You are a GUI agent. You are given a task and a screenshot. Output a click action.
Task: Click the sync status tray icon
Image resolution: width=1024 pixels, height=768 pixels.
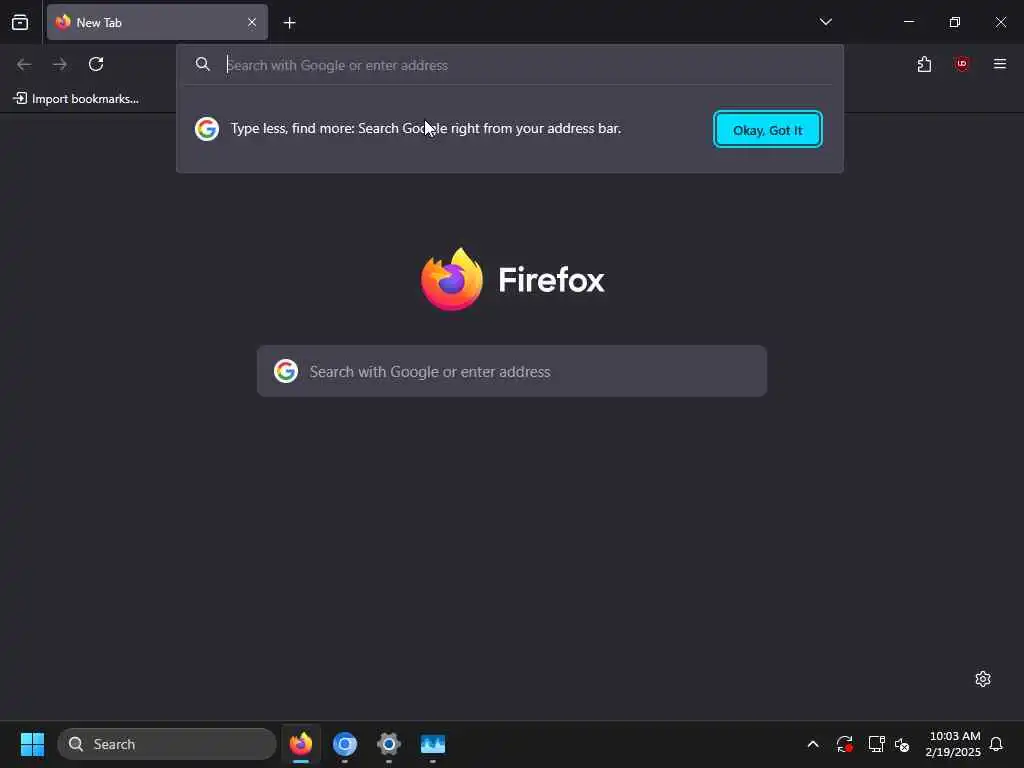pos(844,744)
